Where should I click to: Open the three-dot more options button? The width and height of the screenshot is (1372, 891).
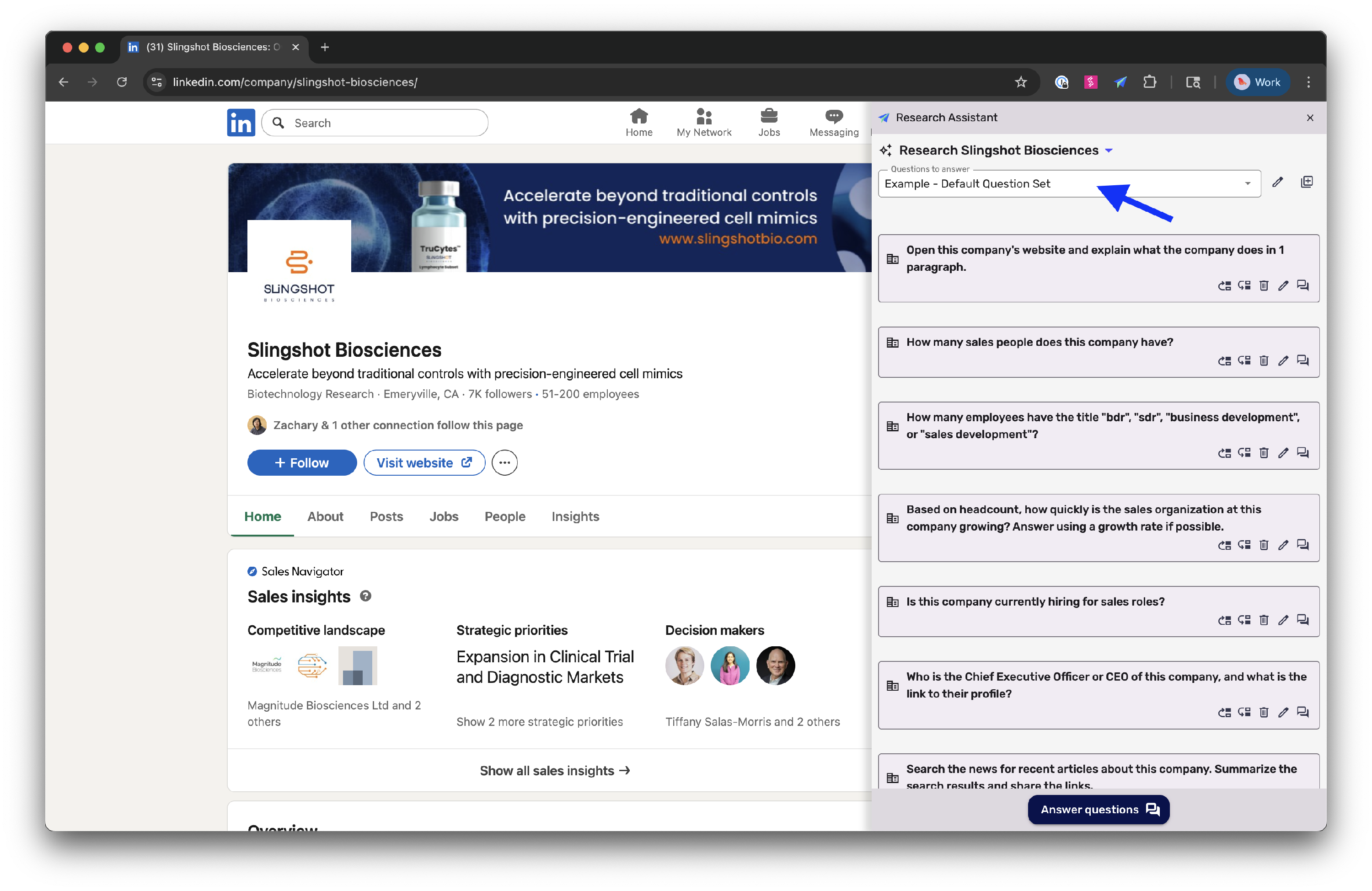504,463
